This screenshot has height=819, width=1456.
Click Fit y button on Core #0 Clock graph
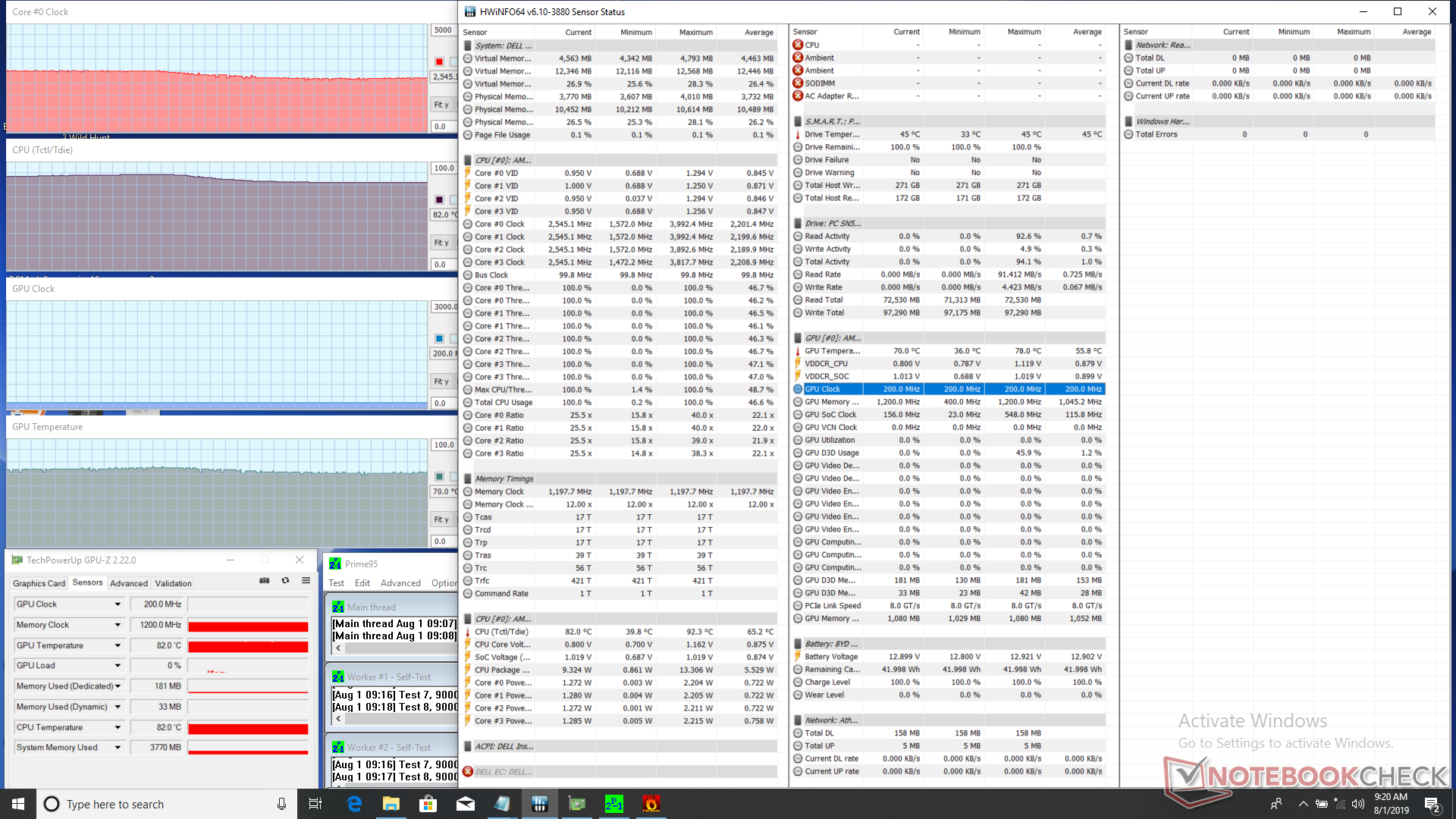tap(441, 105)
